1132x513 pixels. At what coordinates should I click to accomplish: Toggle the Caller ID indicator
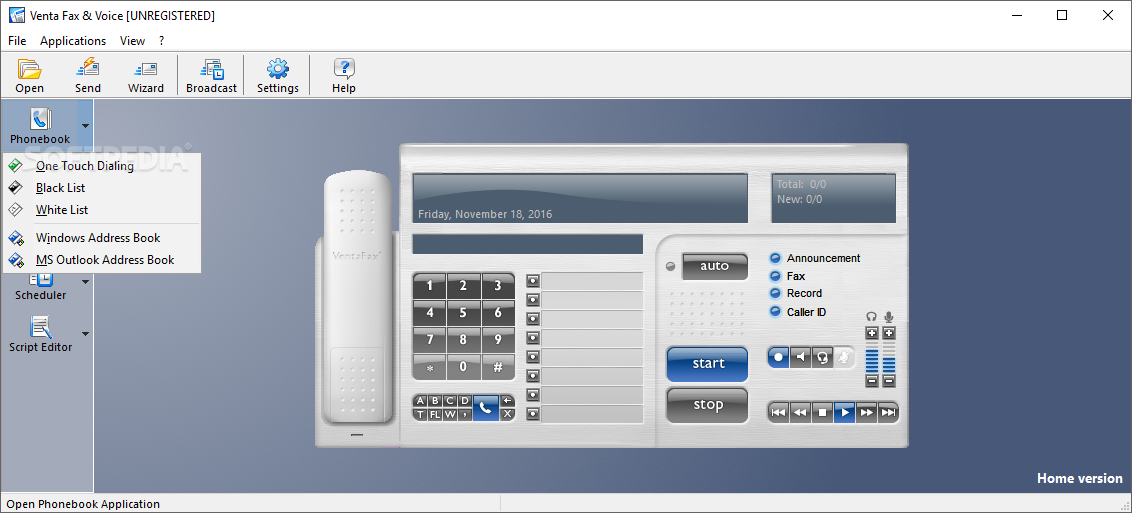point(775,312)
